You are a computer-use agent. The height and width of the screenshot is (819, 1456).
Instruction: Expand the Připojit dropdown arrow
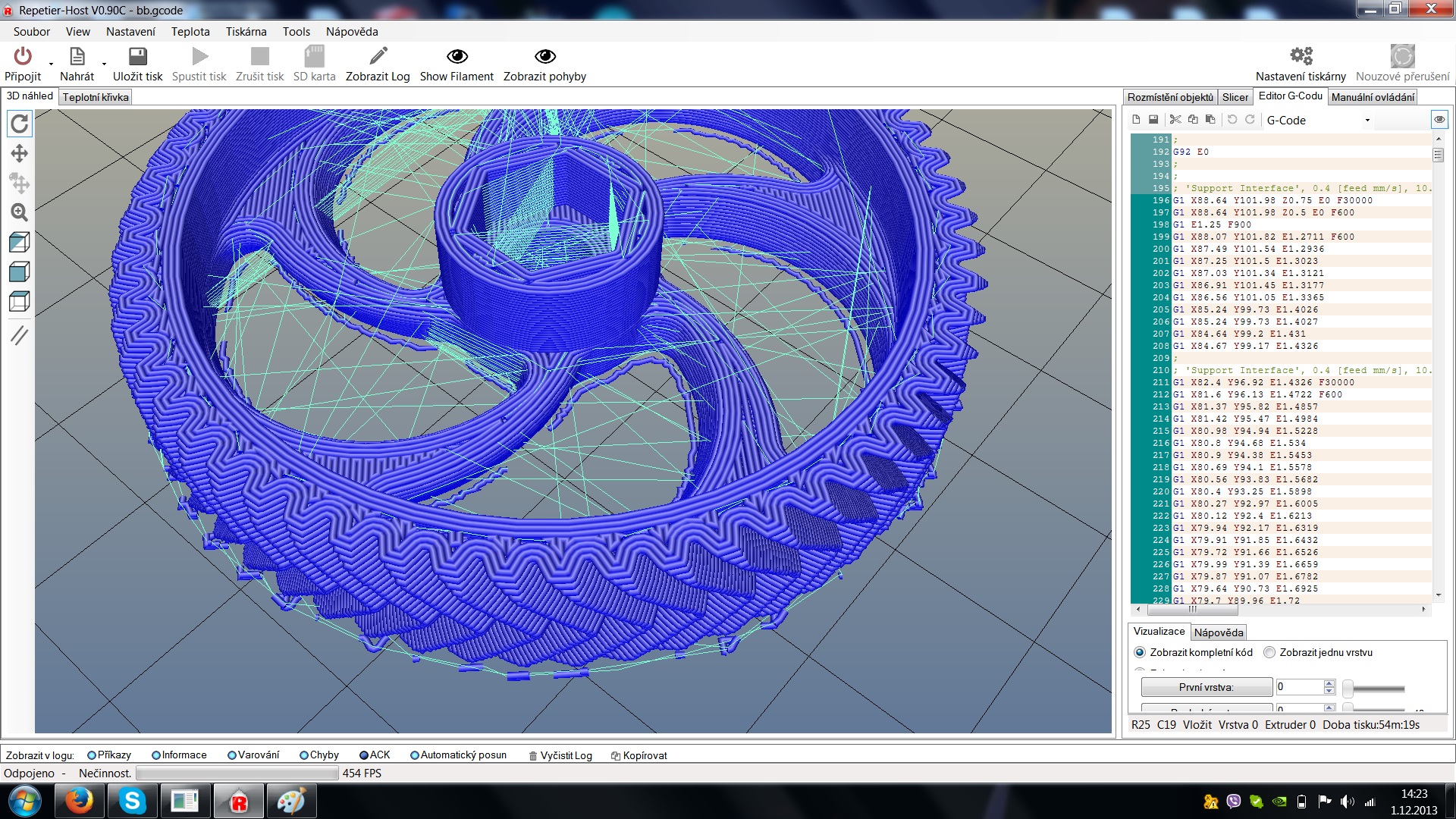[x=51, y=64]
